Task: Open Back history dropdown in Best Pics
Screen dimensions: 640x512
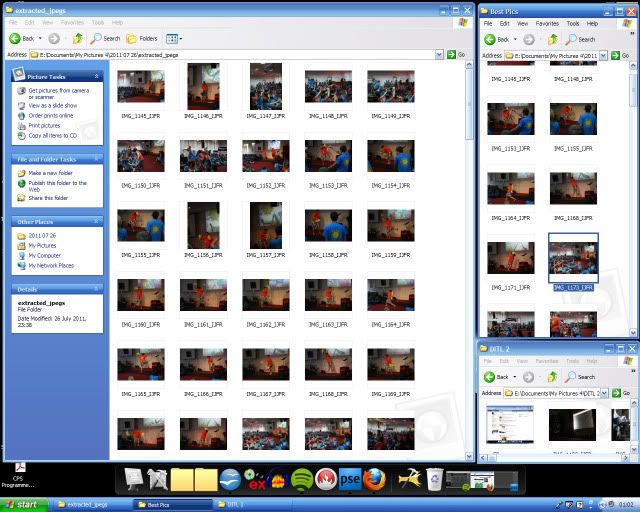Action: (515, 40)
